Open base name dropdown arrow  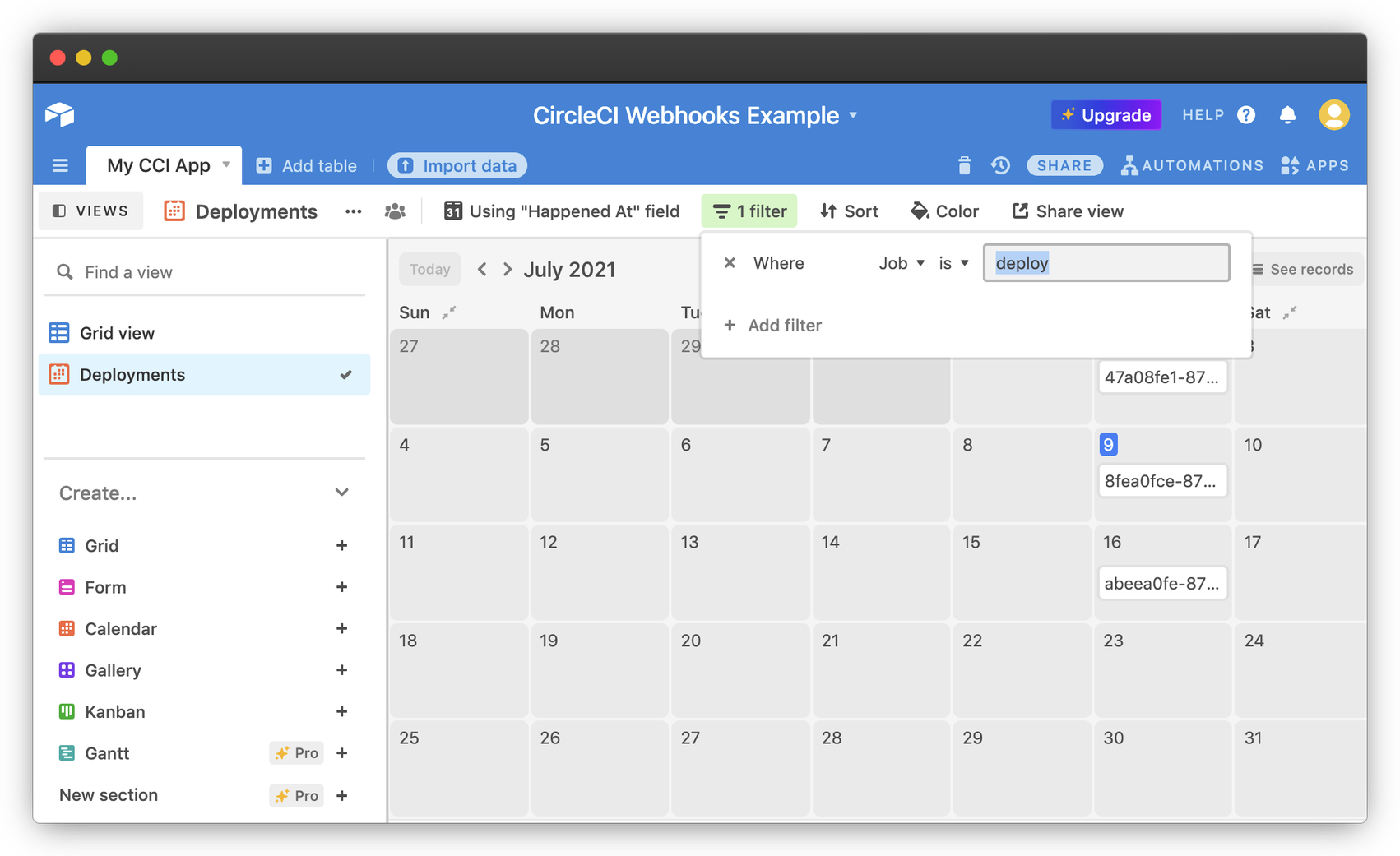[x=853, y=115]
